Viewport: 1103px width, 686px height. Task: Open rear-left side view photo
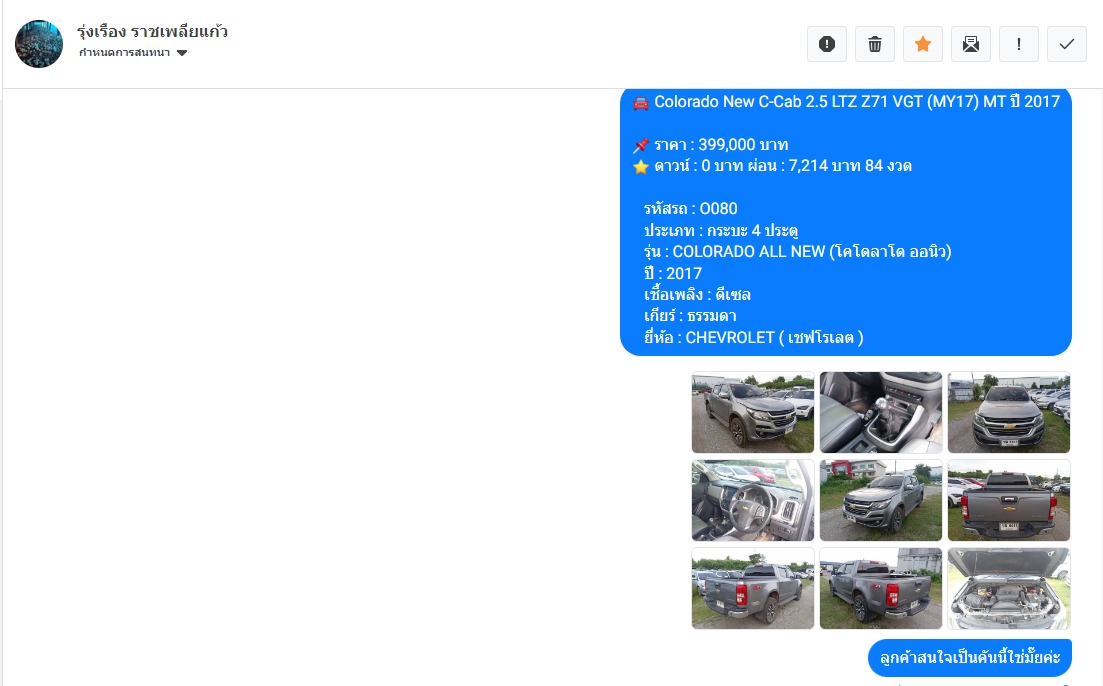753,588
